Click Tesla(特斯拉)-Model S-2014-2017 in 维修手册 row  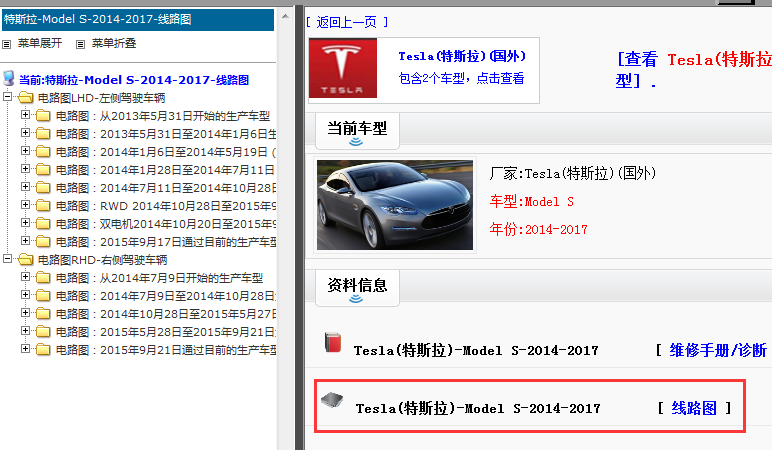click(476, 351)
